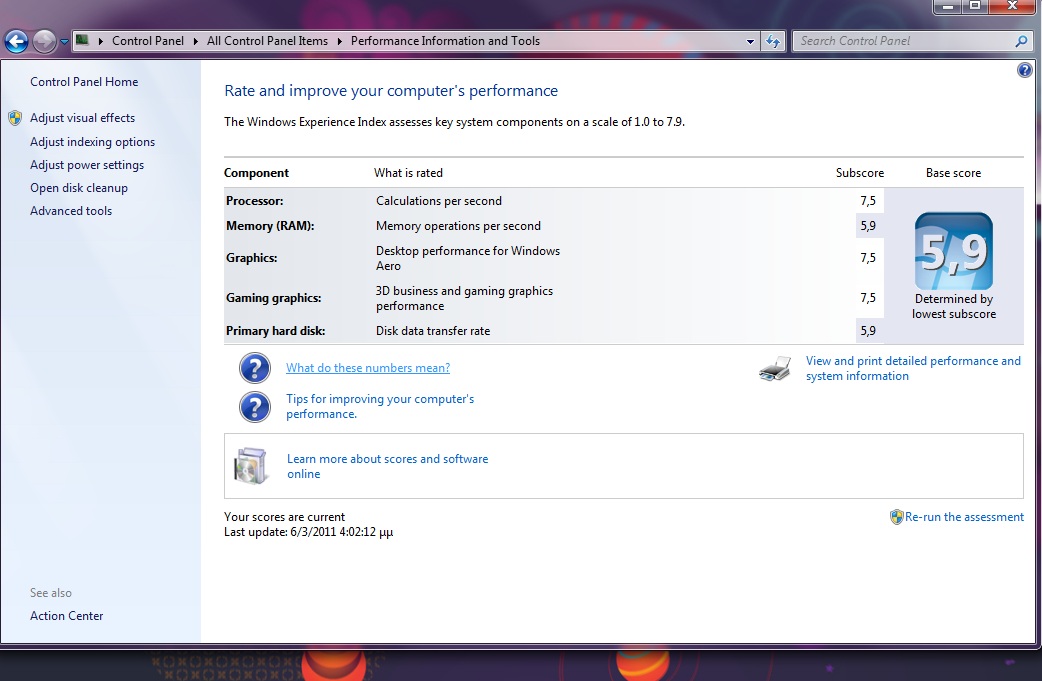1042x681 pixels.
Task: Open help via blue question mark
Action: [x=1025, y=70]
